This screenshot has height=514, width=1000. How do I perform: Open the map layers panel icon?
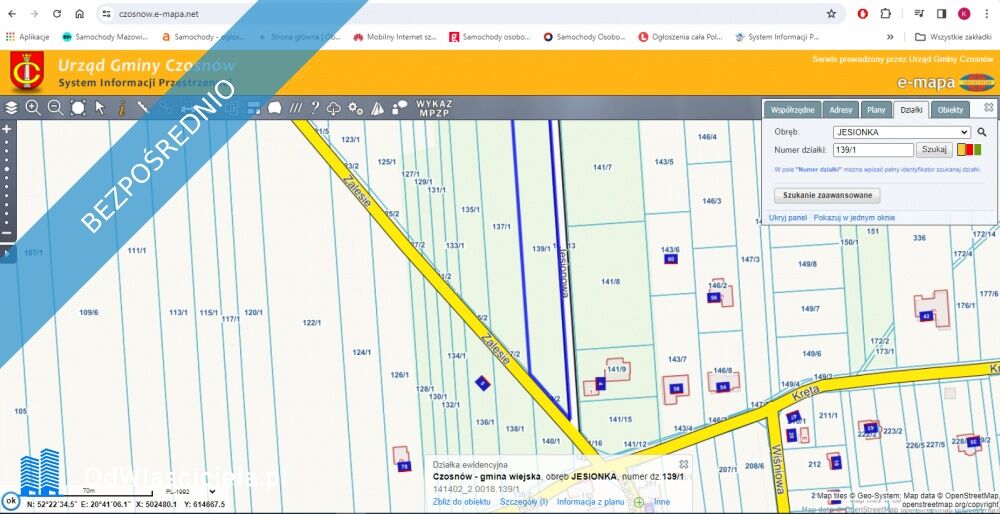pos(11,107)
